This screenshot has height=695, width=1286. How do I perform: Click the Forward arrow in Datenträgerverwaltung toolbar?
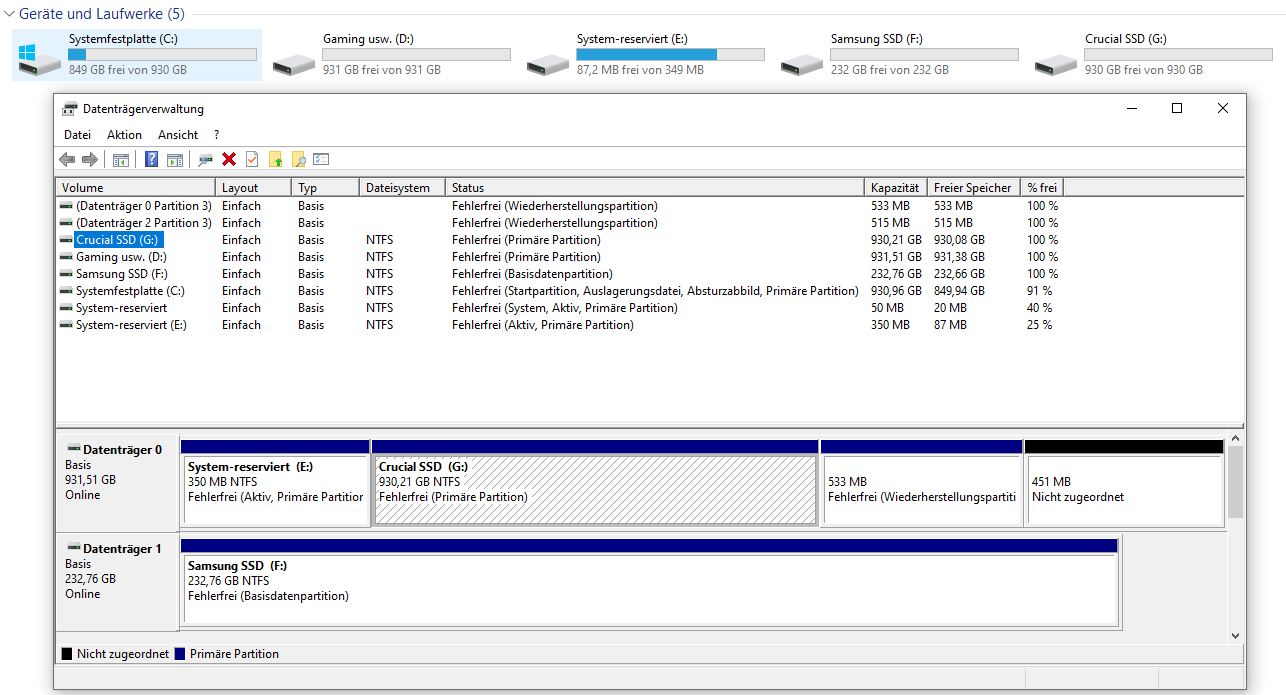90,159
